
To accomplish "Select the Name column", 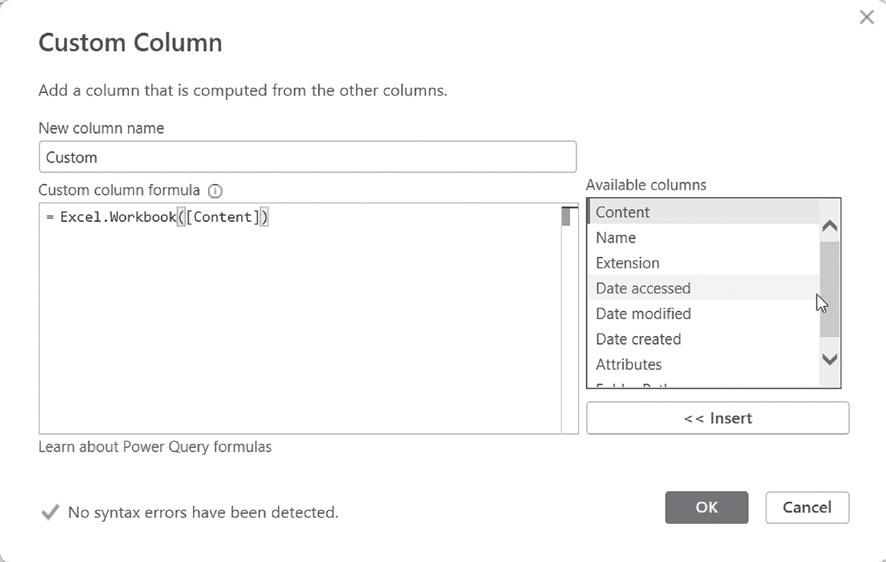I will [616, 238].
